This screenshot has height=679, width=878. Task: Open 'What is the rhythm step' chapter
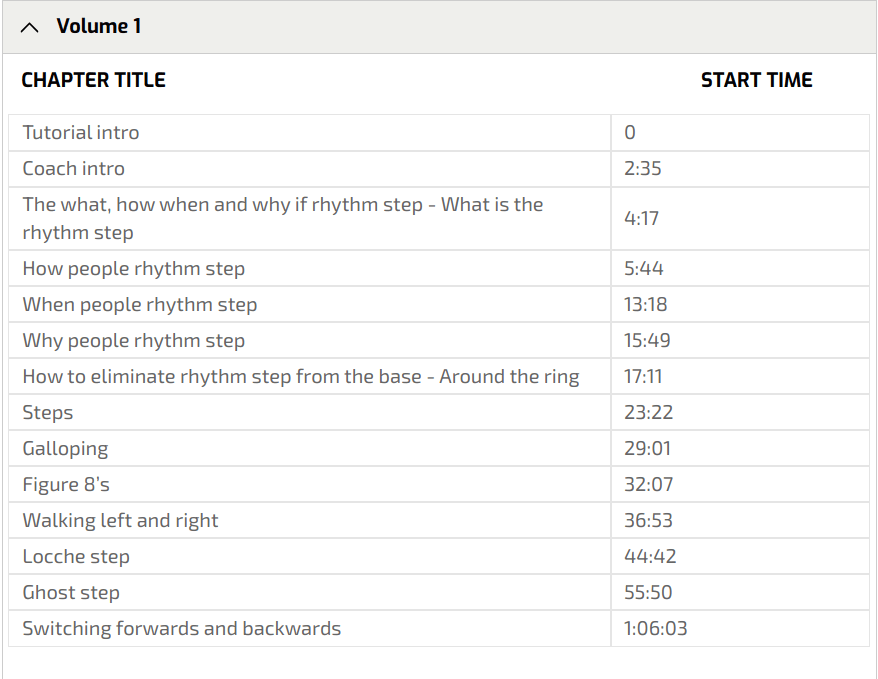pyautogui.click(x=282, y=218)
